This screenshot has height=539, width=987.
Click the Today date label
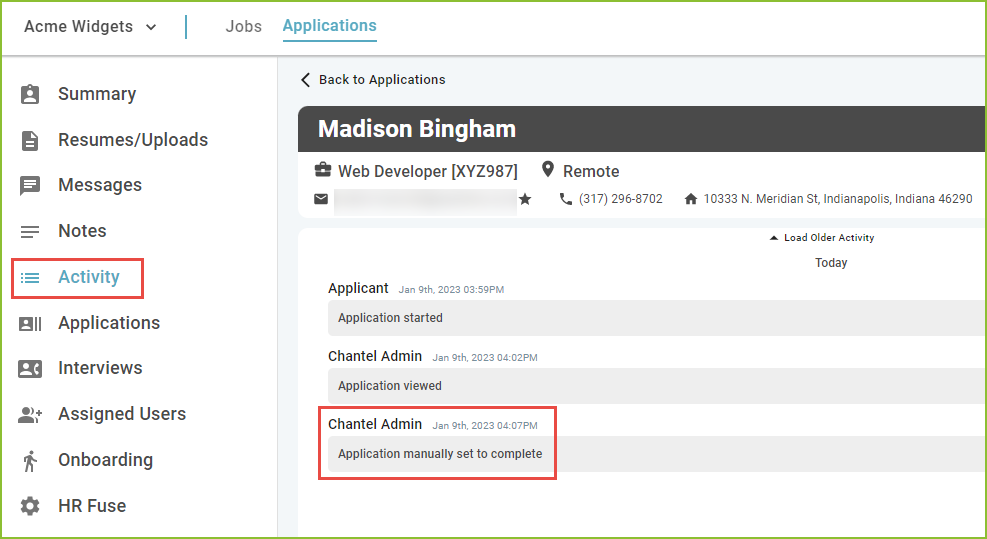pos(831,263)
